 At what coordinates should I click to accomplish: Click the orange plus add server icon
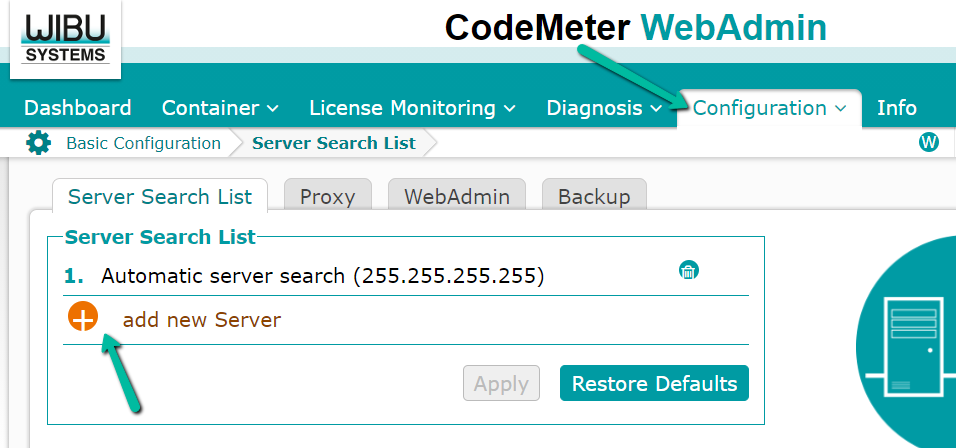[x=83, y=317]
